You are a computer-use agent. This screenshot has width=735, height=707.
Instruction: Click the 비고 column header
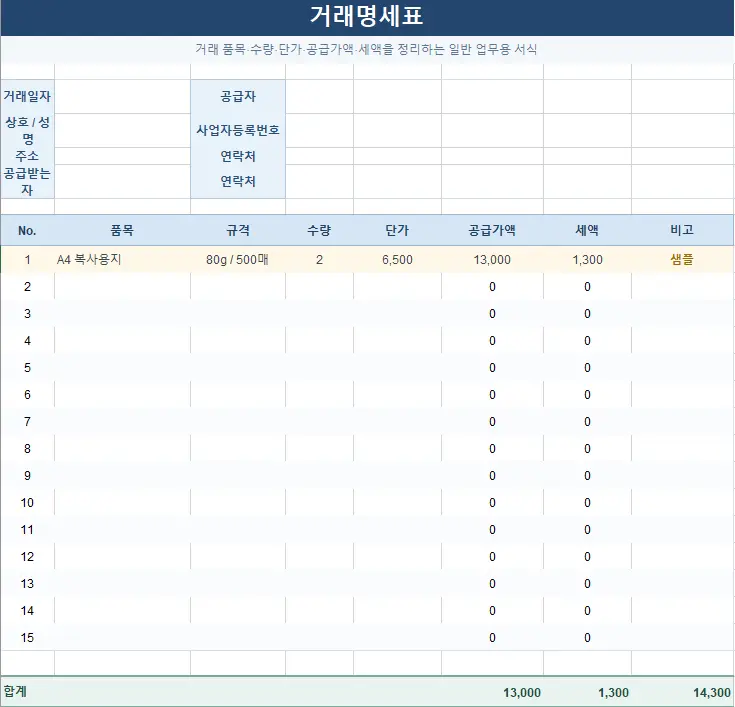[x=682, y=230]
